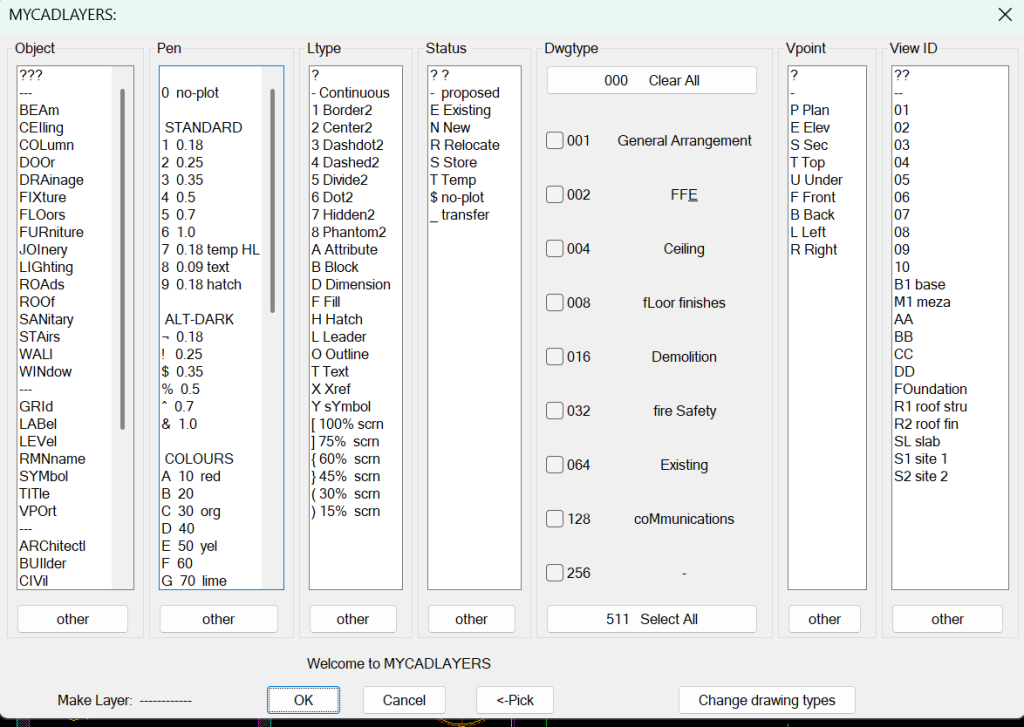This screenshot has width=1024, height=727.
Task: Select B1 base in View ID list
Action: pos(920,284)
